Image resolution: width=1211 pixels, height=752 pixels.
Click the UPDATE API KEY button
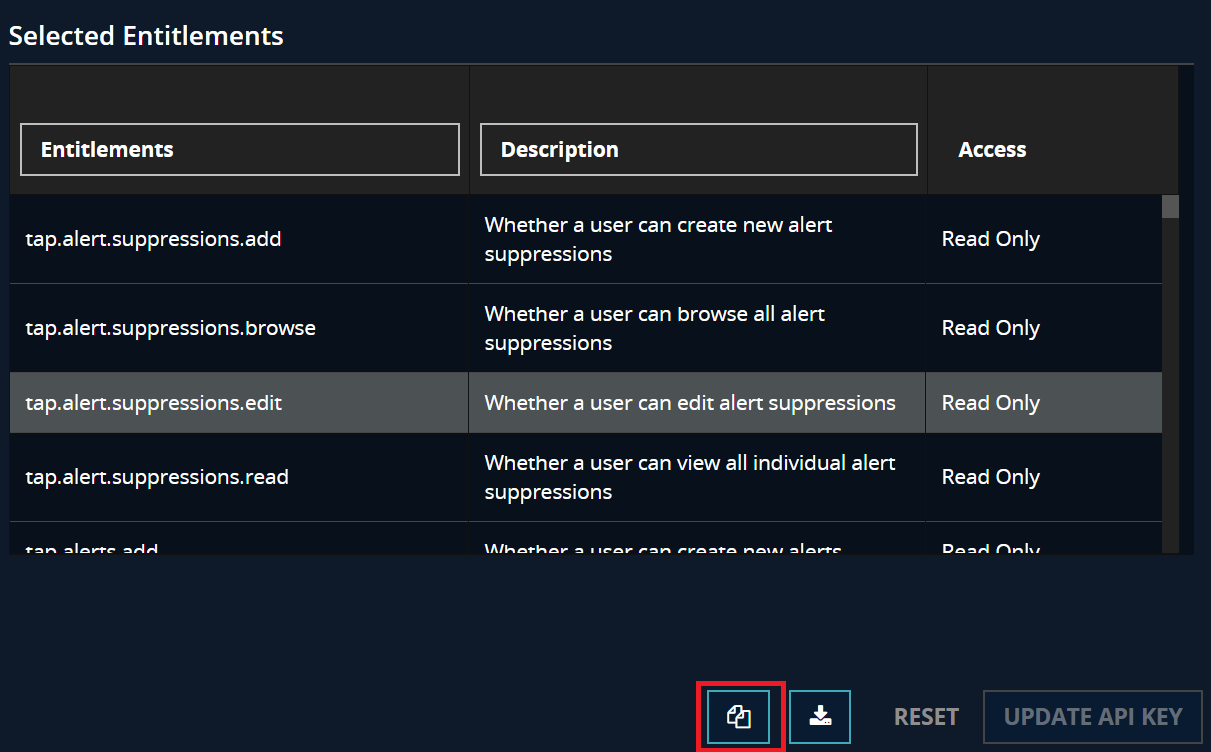click(x=1092, y=717)
